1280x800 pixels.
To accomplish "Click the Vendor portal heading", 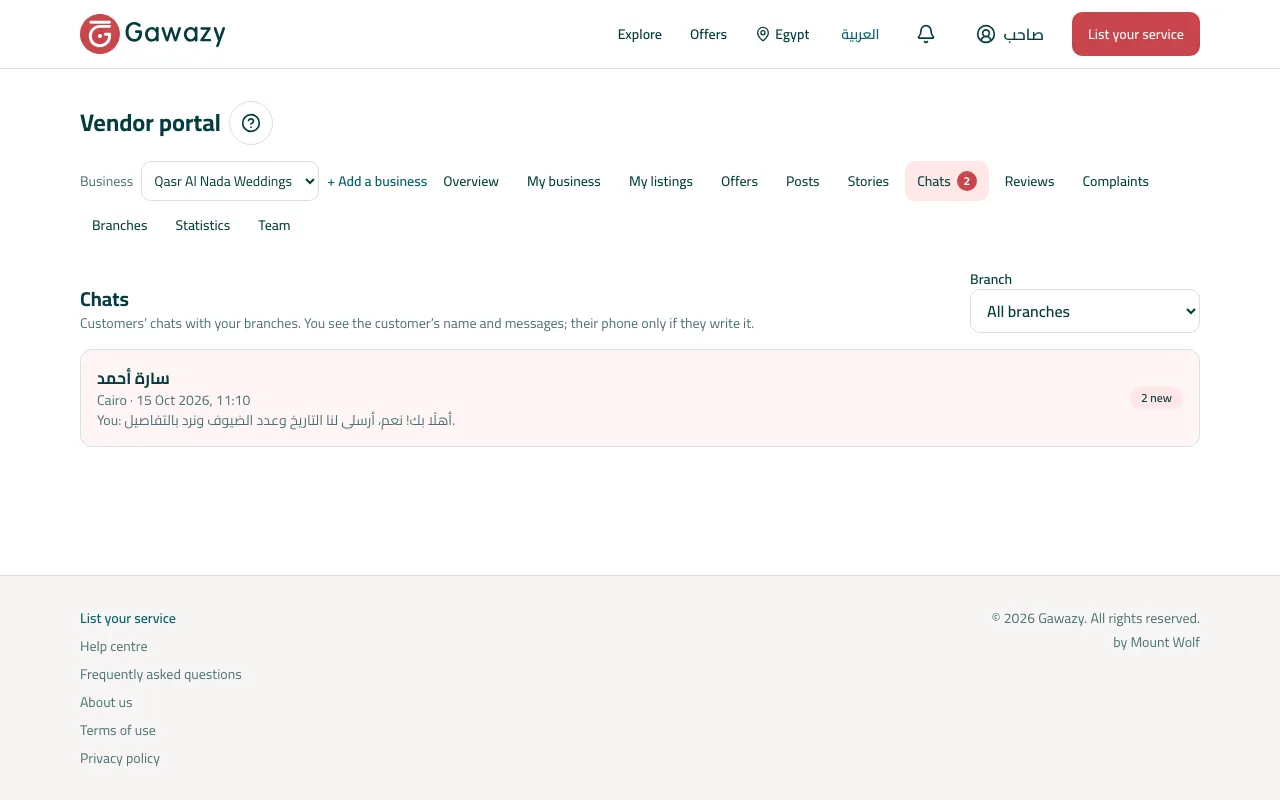I will pos(150,123).
